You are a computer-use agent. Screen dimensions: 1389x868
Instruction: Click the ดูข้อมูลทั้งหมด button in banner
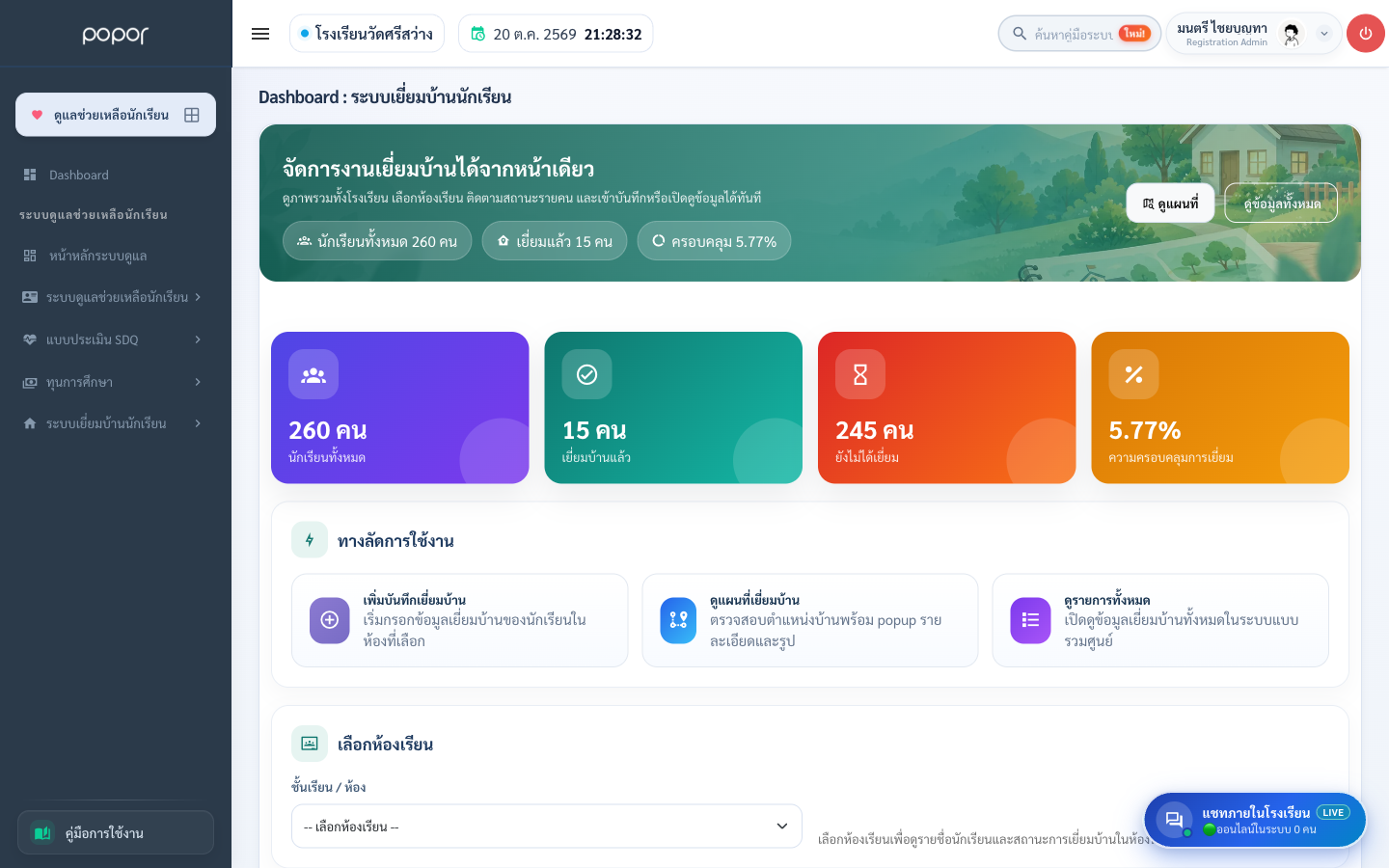tap(1281, 203)
